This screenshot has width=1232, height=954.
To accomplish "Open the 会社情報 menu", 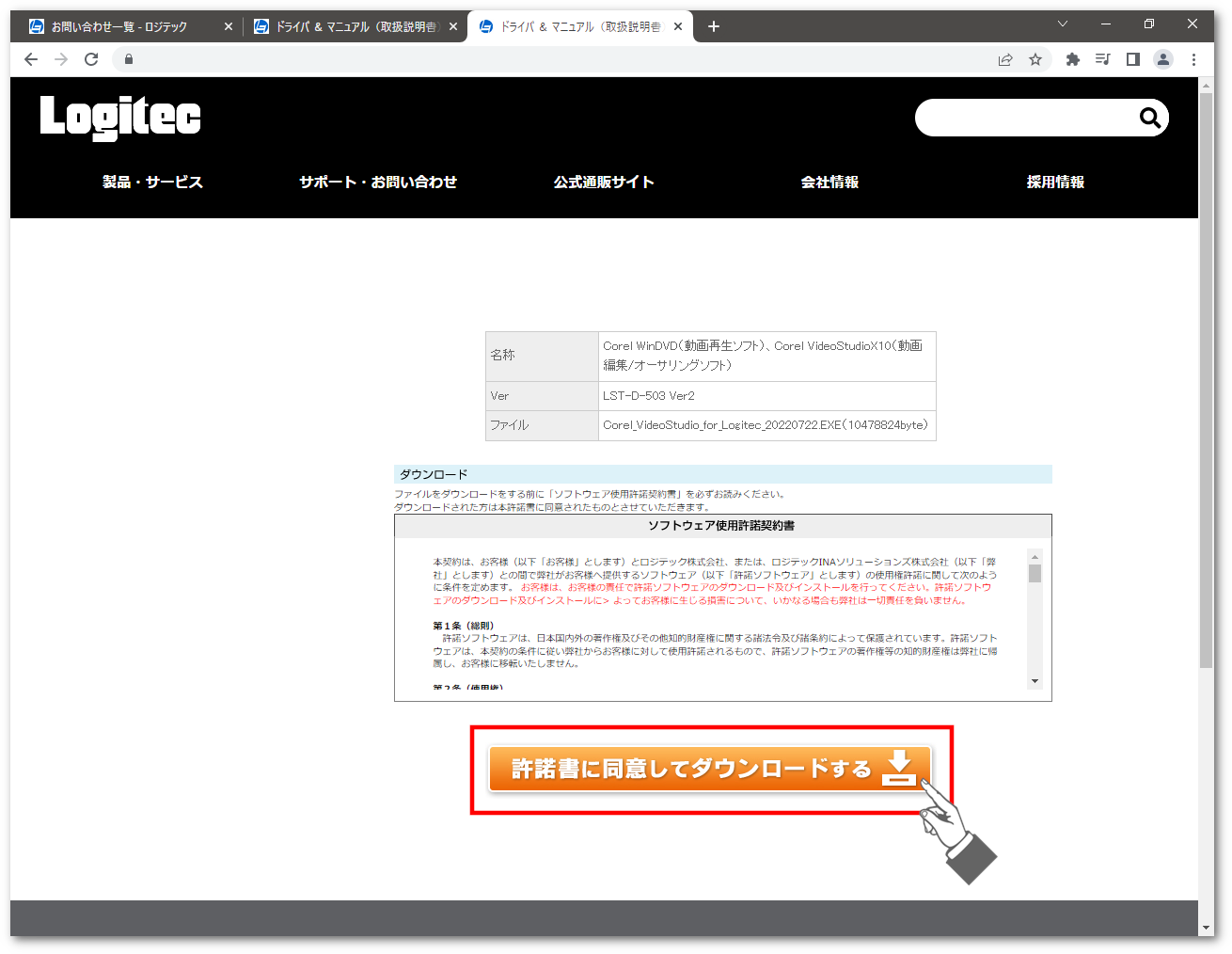I will [829, 183].
